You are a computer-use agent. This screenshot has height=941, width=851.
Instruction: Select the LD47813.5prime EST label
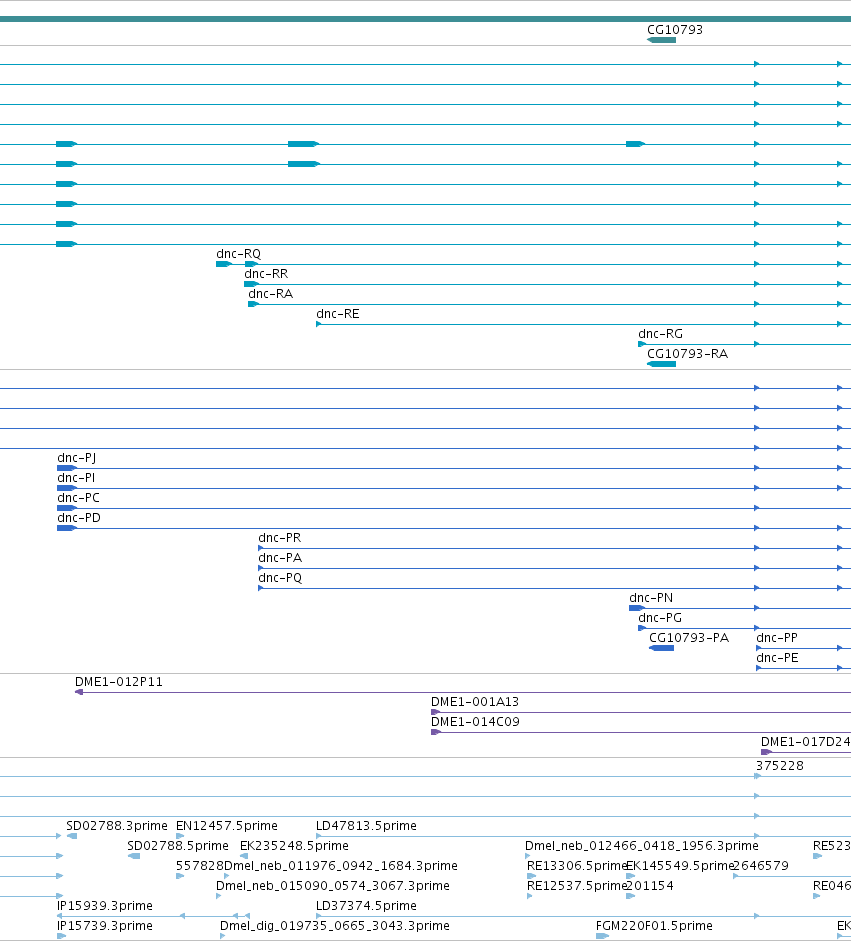(366, 826)
